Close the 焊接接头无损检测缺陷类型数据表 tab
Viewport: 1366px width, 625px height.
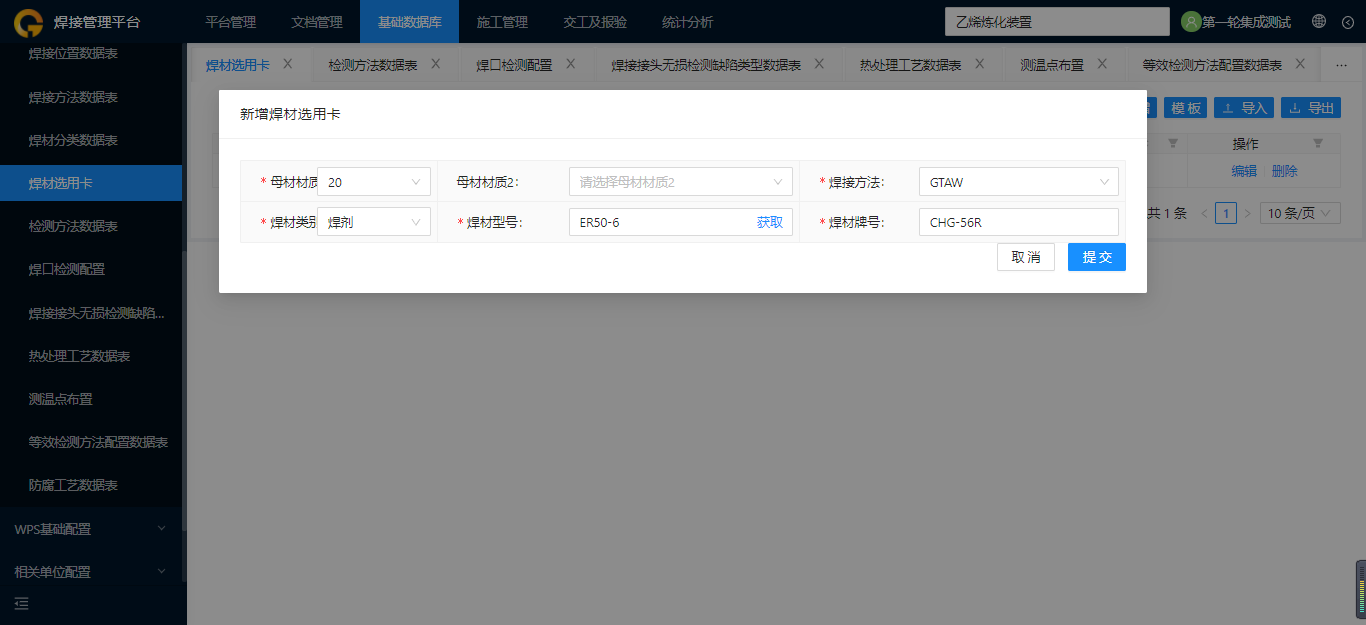click(819, 63)
